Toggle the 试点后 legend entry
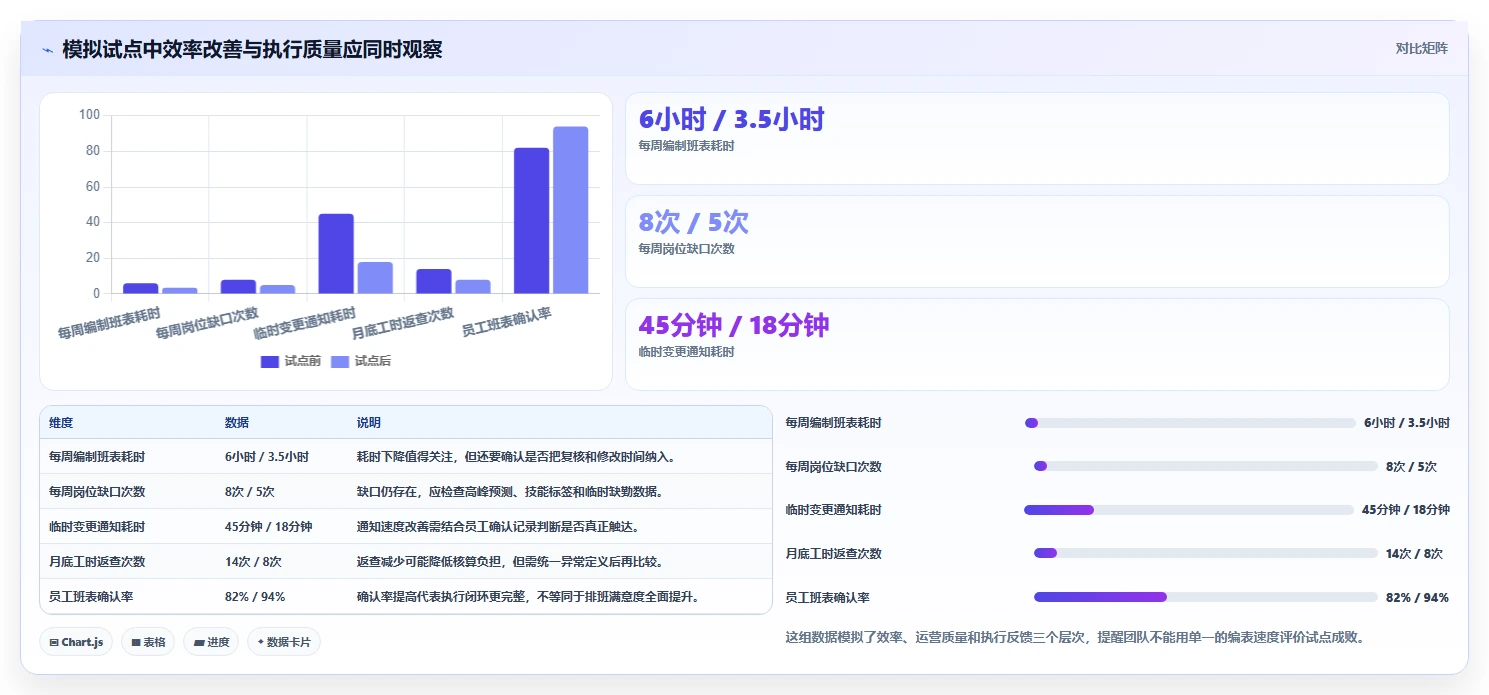This screenshot has width=1489, height=695. (x=361, y=361)
